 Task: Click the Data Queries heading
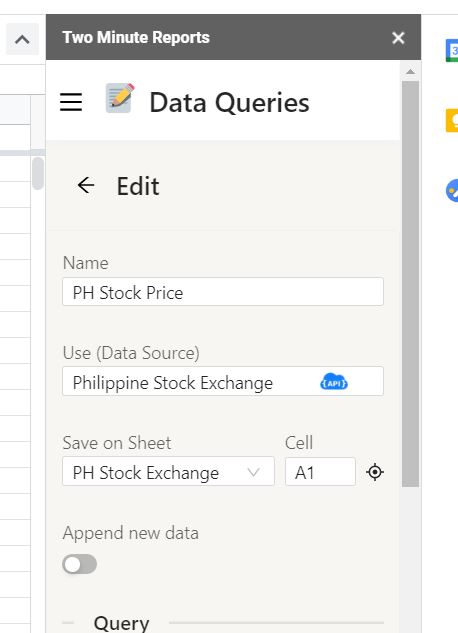(x=229, y=103)
